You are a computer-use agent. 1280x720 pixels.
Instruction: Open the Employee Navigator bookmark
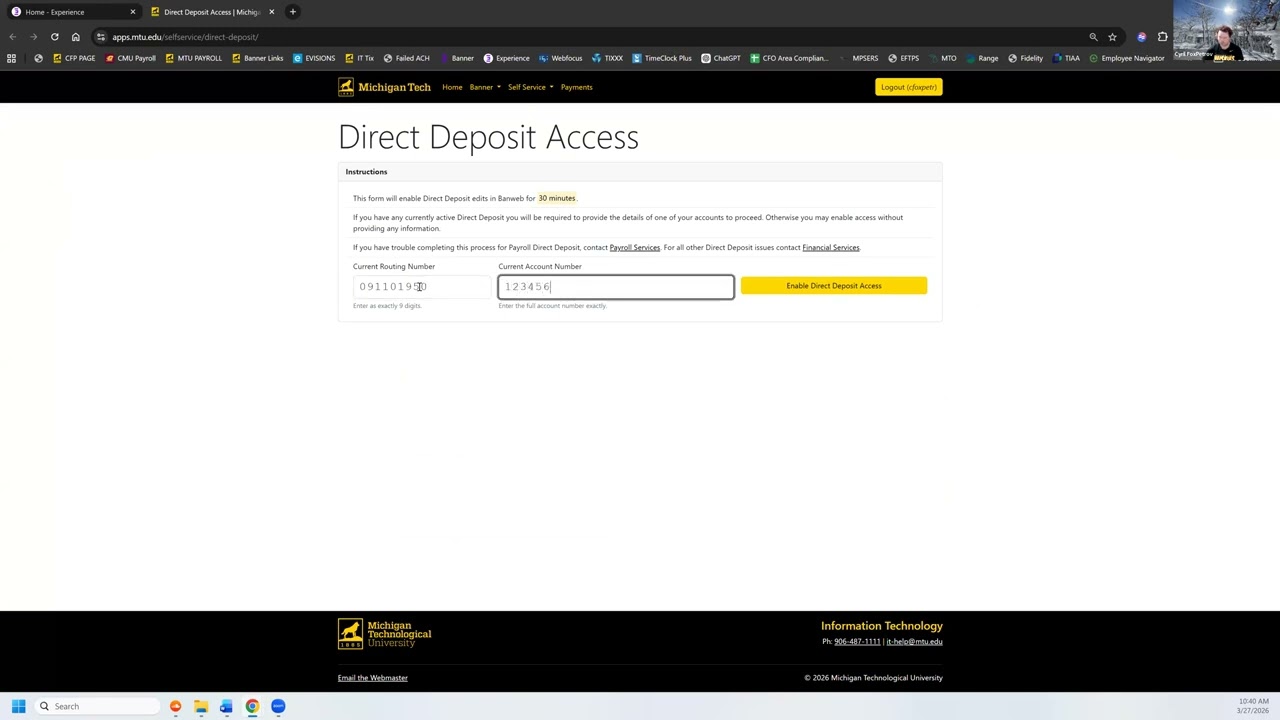coord(1127,58)
